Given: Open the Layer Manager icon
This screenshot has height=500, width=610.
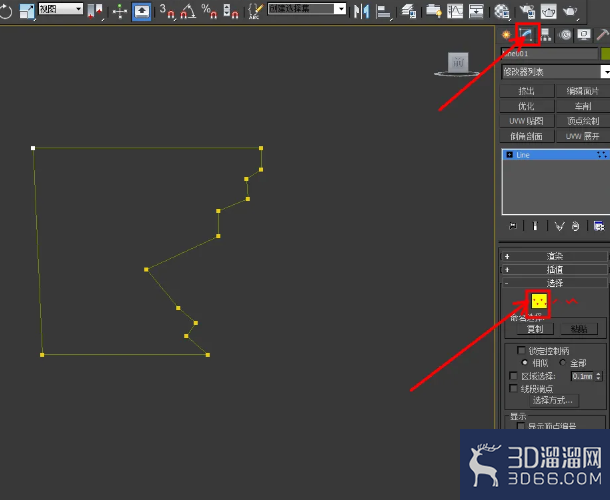Looking at the screenshot, I should (x=408, y=11).
